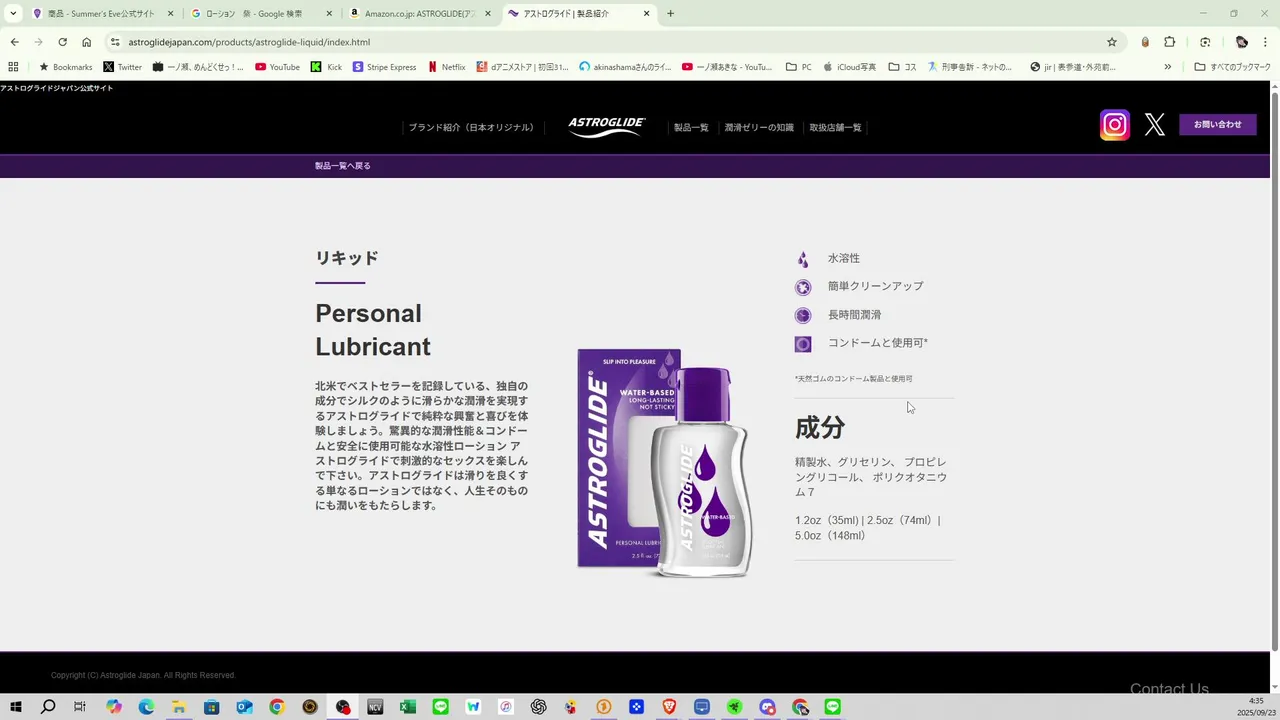
Task: Open YouTube bookmark
Action: click(277, 67)
